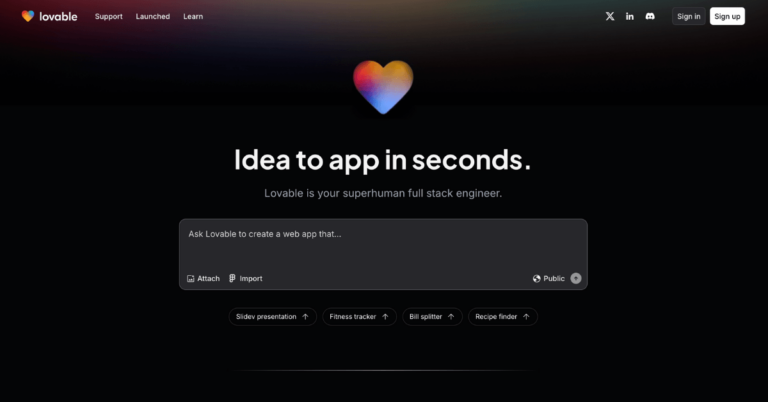Open the Launched menu item
Screen dimensions: 768x402
point(153,16)
